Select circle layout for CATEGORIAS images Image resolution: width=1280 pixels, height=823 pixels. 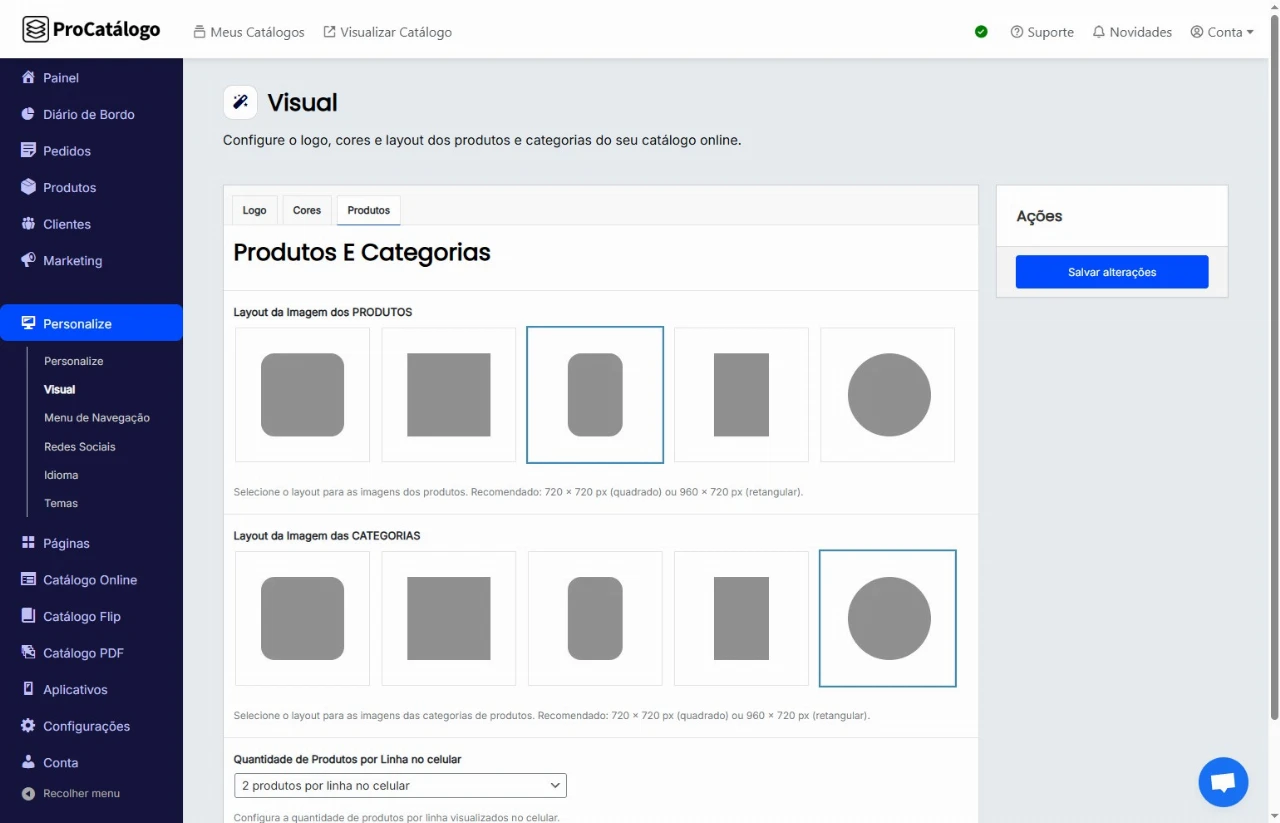coord(888,618)
